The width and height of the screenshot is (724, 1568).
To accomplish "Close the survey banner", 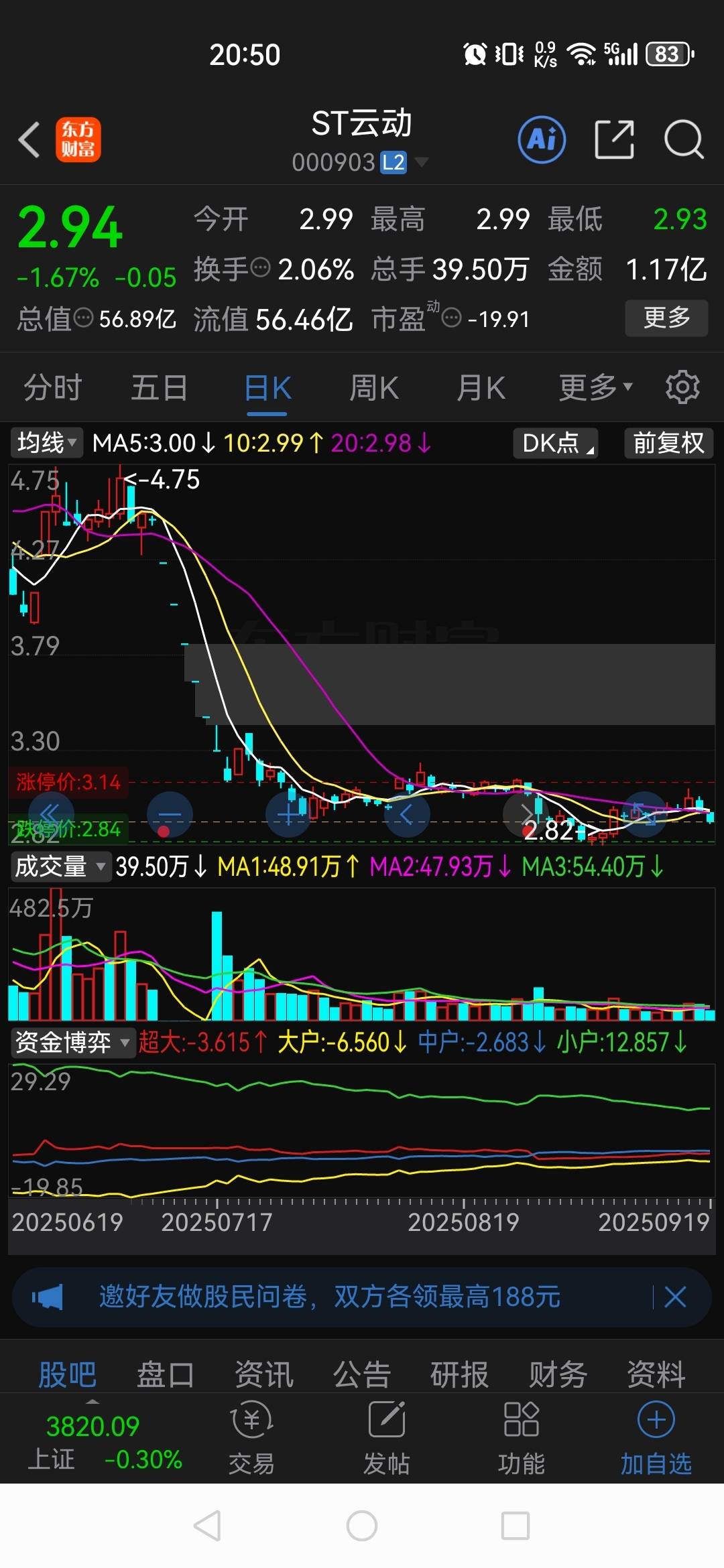I will click(x=675, y=1297).
